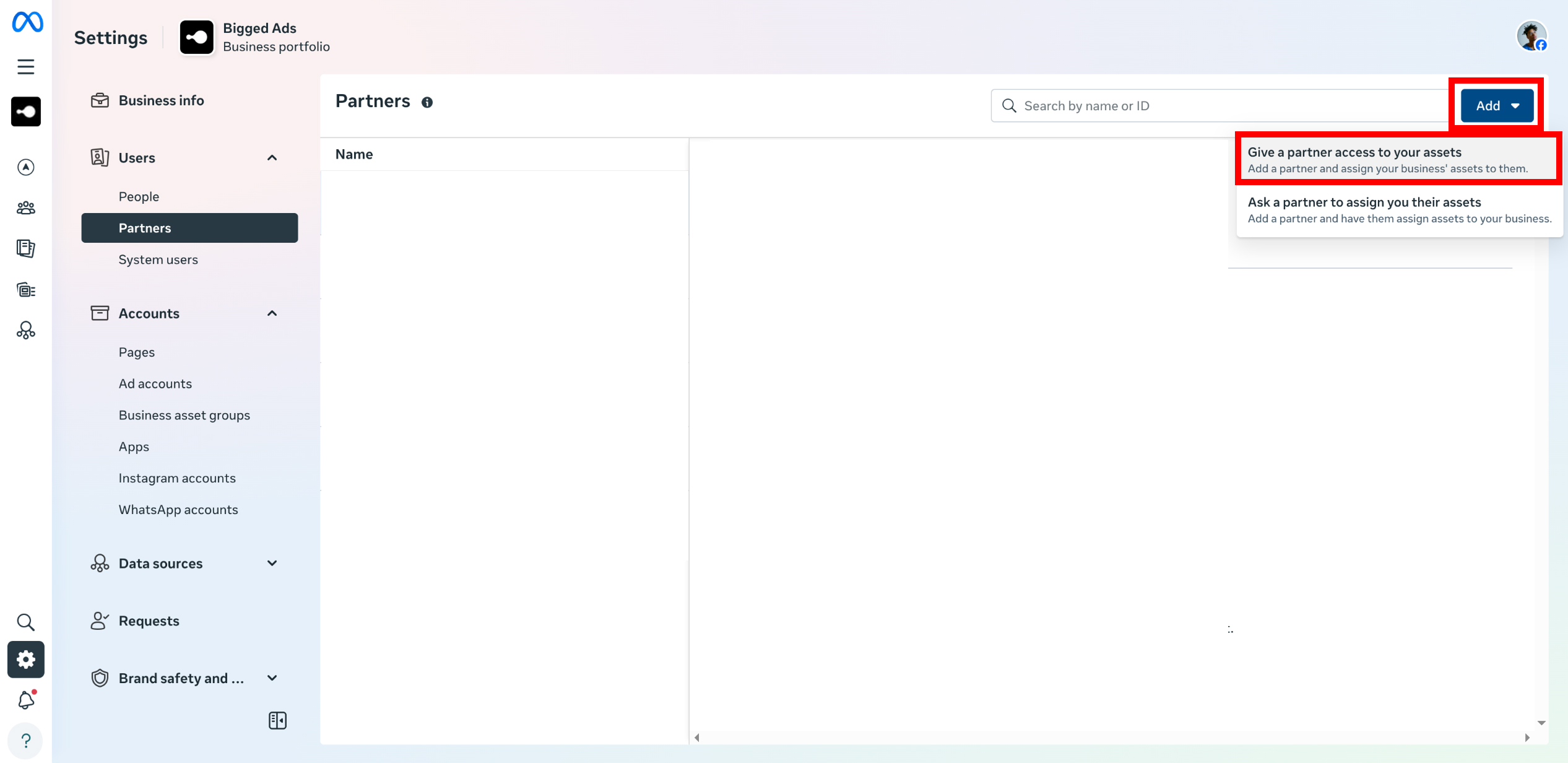Open the profile avatar in top right

(1531, 37)
